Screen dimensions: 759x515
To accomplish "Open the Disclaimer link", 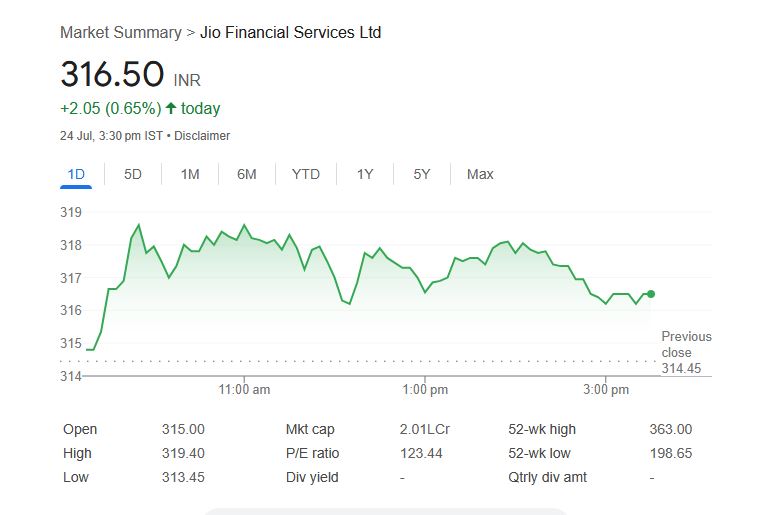I will 202,135.
